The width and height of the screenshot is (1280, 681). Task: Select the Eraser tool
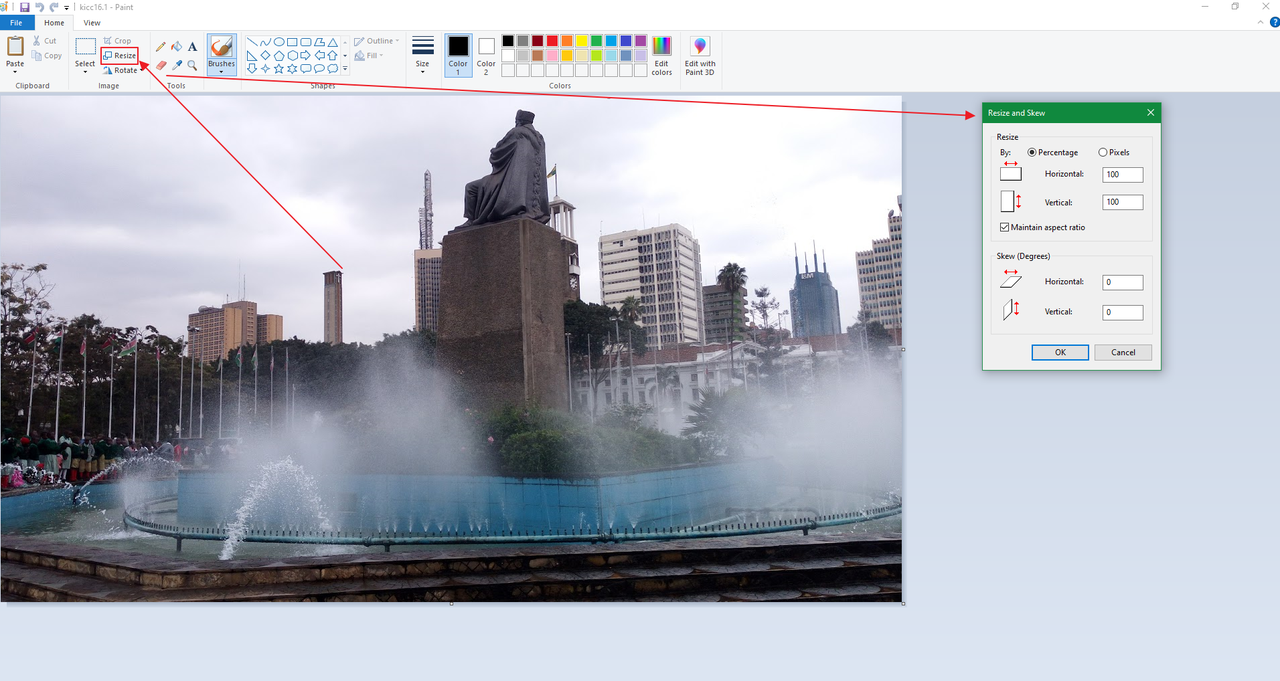pos(161,65)
